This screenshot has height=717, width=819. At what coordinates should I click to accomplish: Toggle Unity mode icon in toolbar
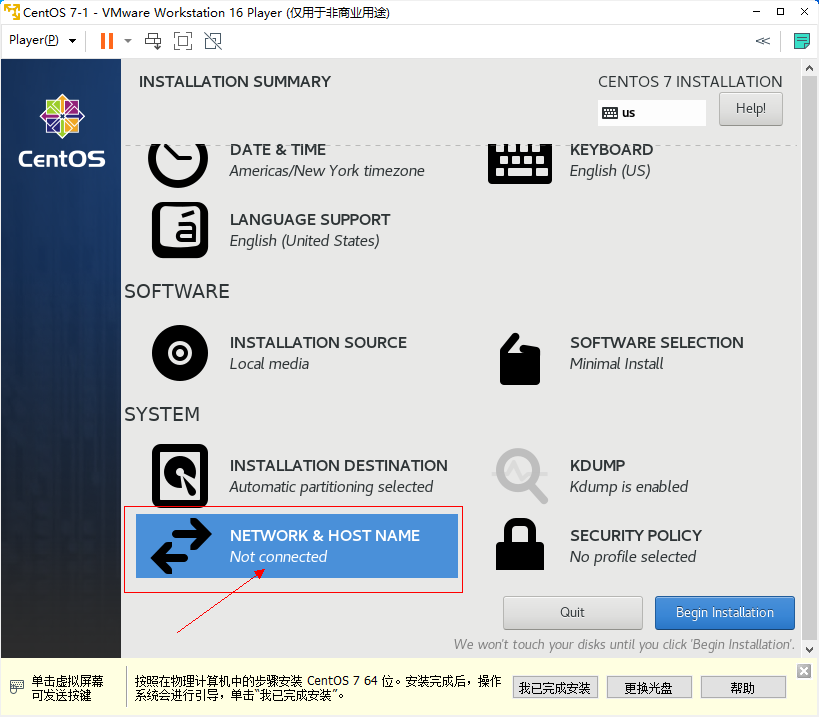click(213, 41)
